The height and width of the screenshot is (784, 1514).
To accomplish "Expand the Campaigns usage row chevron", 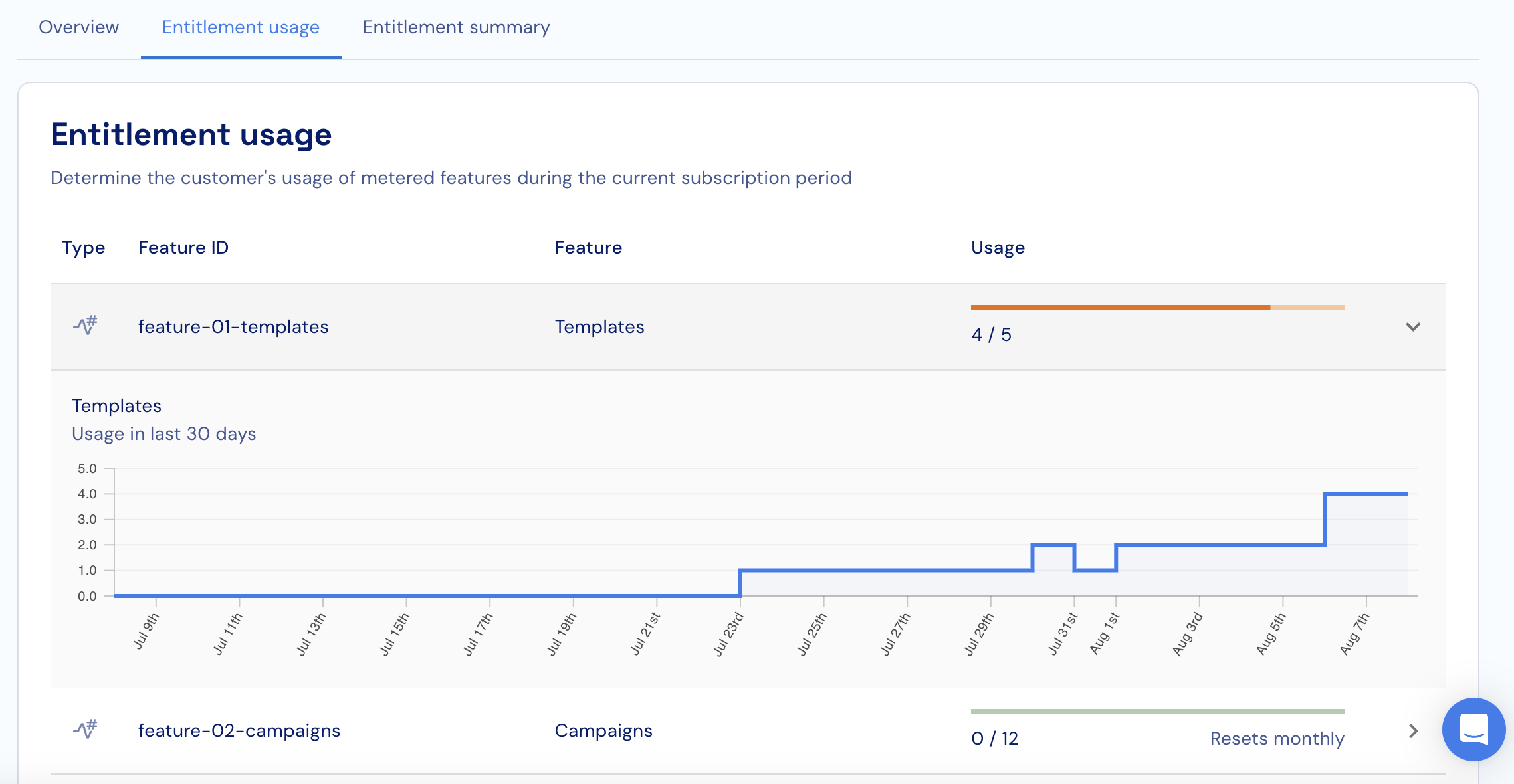I will click(1413, 731).
